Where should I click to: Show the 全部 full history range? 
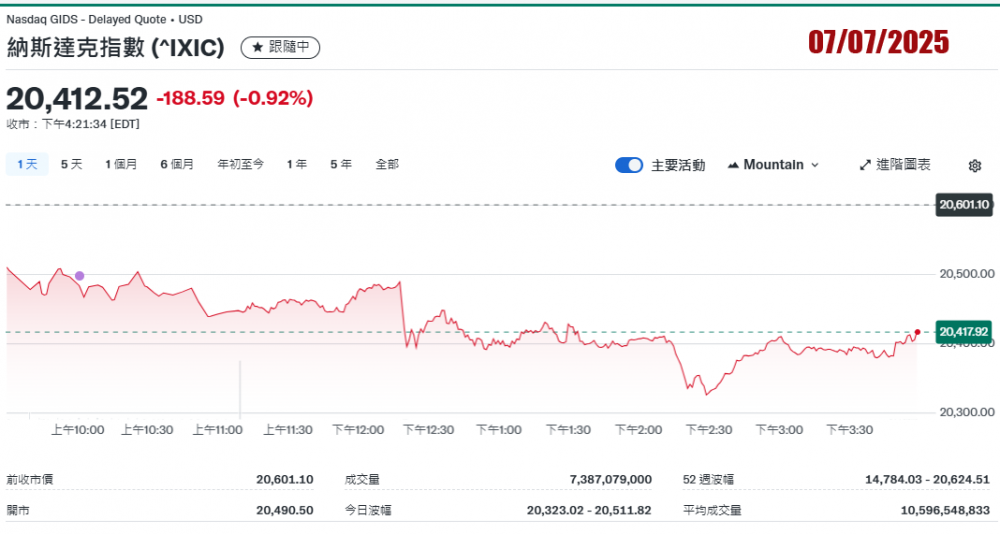point(387,164)
